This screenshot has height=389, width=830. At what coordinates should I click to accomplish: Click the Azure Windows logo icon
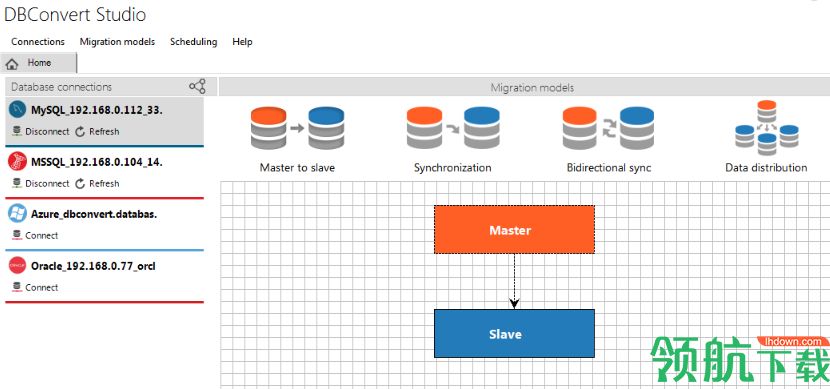tap(17, 213)
